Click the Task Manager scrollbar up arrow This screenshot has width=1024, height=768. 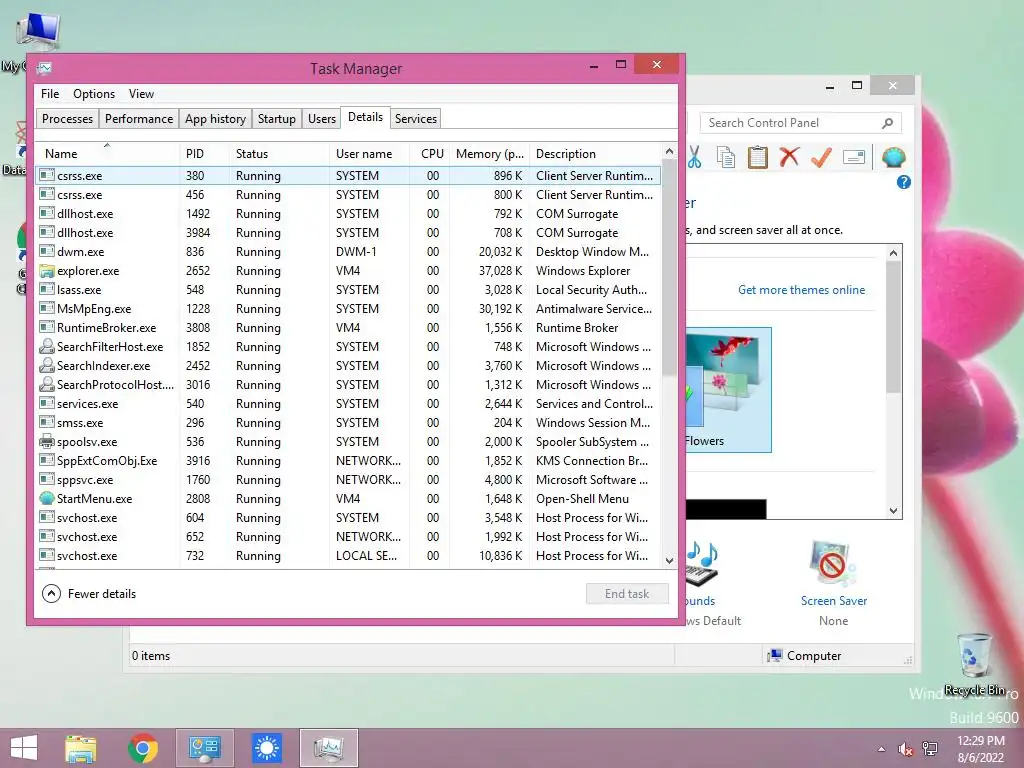[669, 152]
